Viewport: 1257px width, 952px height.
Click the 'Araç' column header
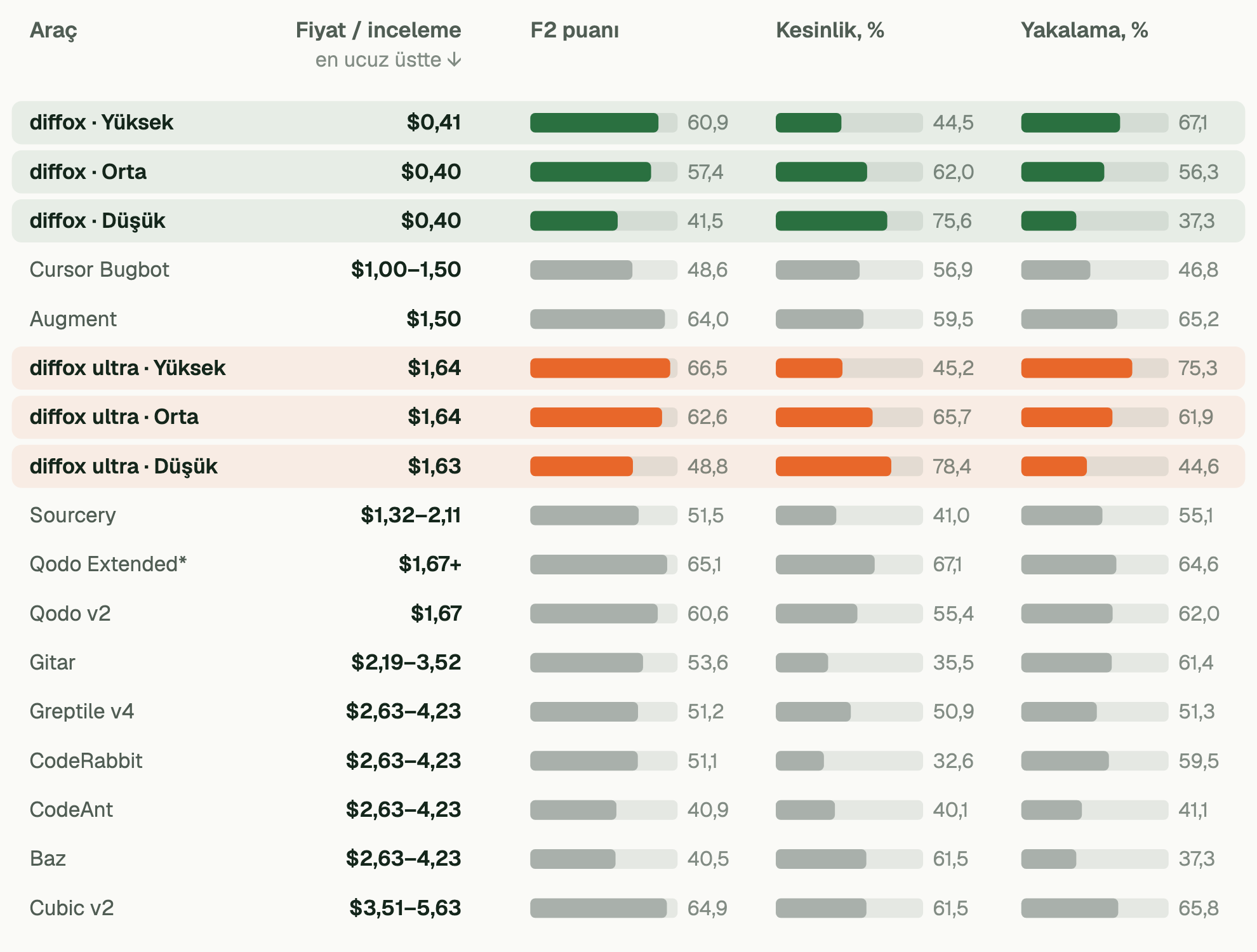pyautogui.click(x=53, y=30)
